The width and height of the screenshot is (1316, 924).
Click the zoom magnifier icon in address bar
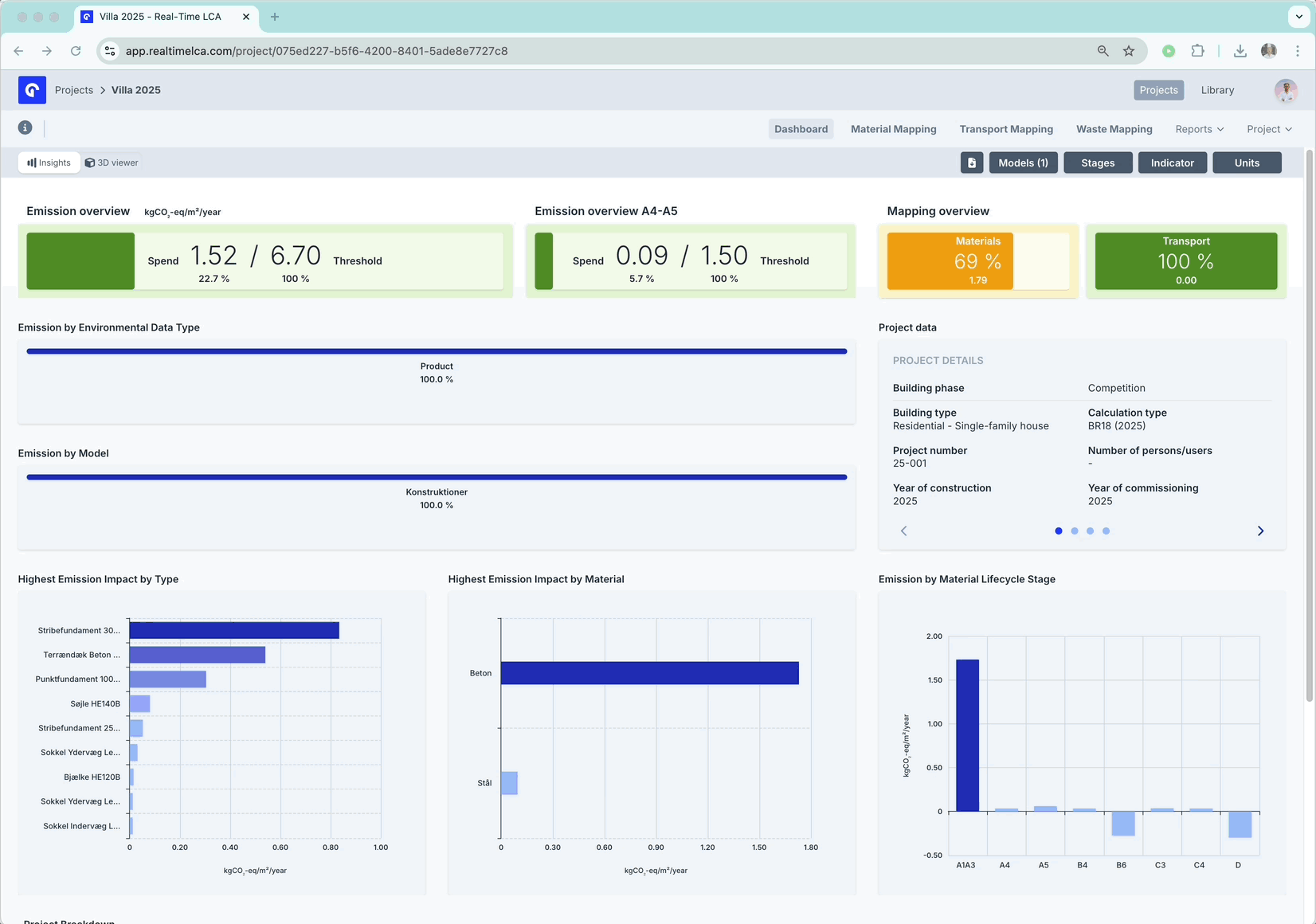[x=1103, y=51]
